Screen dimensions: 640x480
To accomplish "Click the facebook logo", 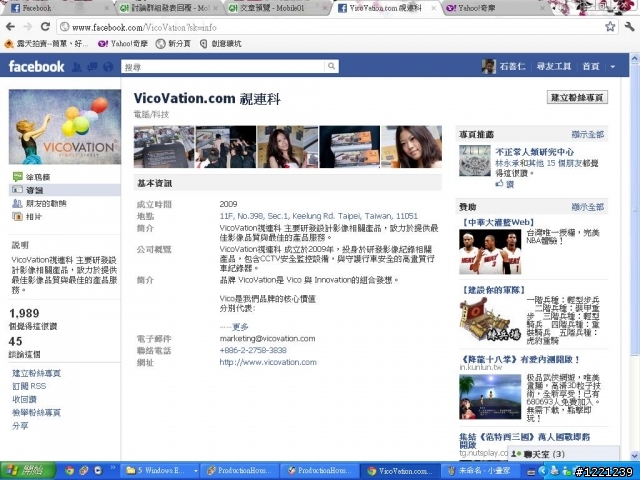I will click(x=36, y=67).
